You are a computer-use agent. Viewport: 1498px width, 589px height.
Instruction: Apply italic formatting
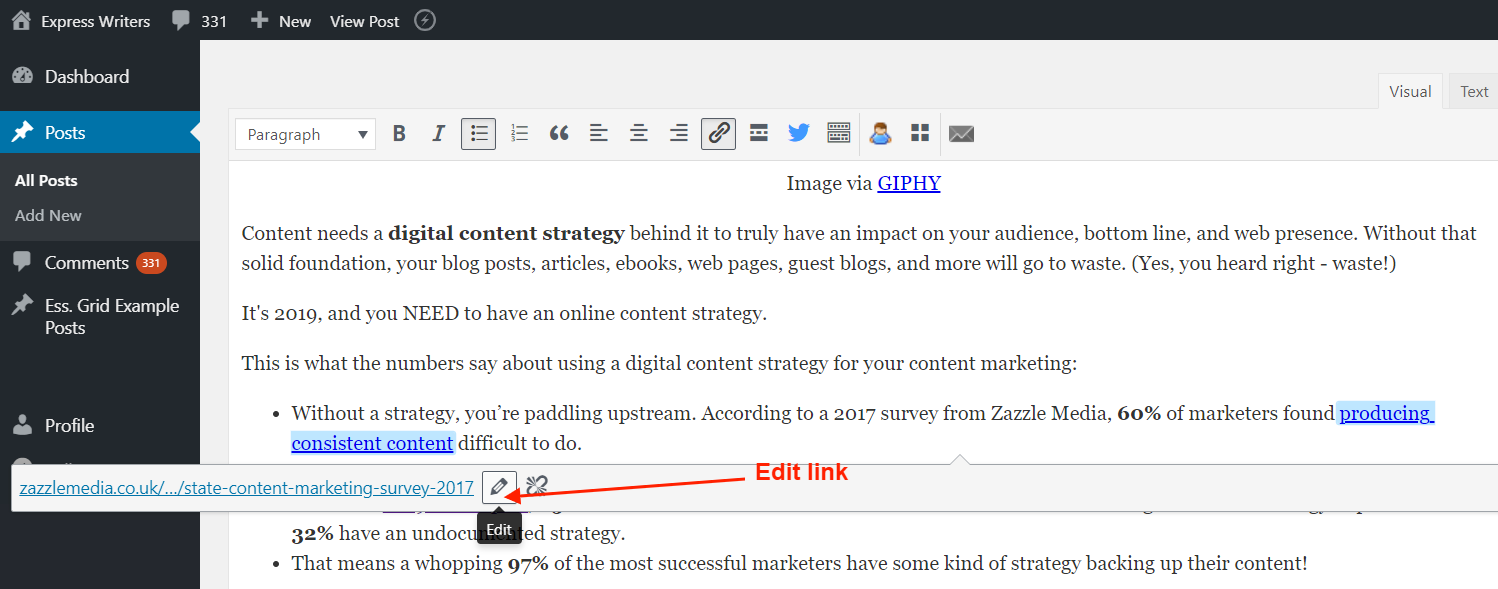pos(438,133)
